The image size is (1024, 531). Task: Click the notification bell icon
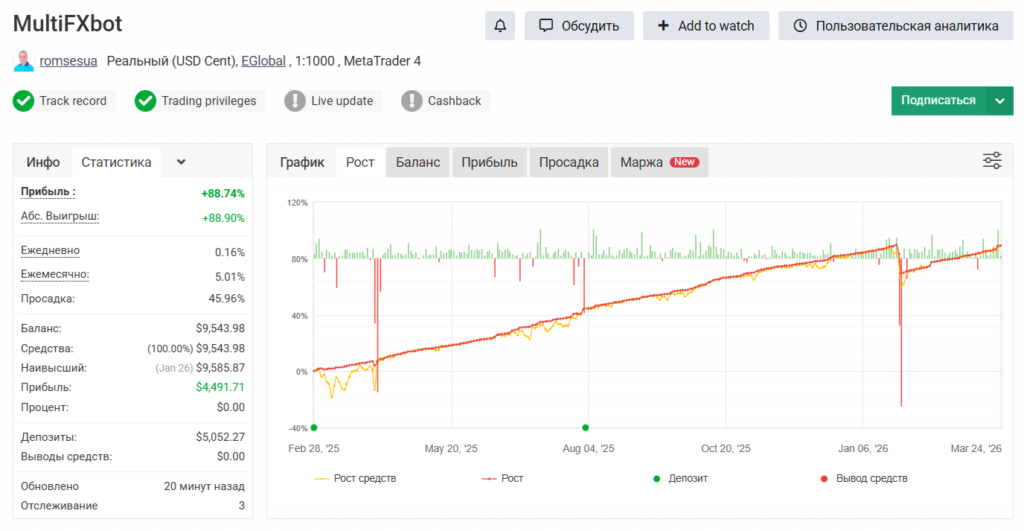coord(500,26)
